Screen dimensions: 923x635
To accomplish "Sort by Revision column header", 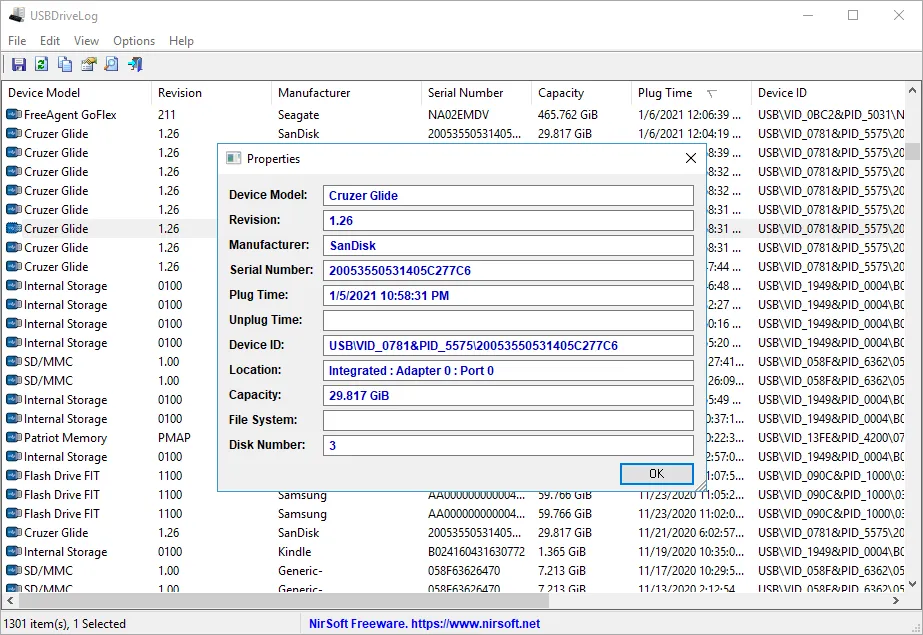I will click(x=211, y=92).
